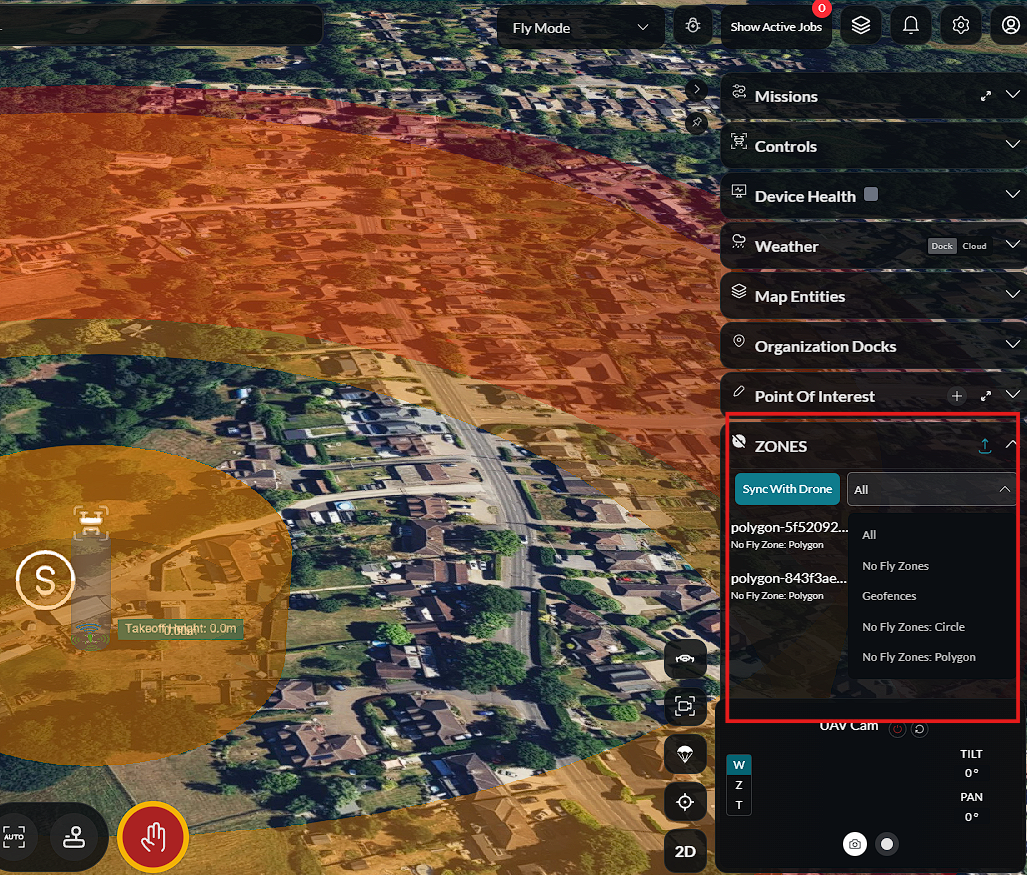Close the zone filter dropdown showing All
Screen dimensions: 1027x875
[x=931, y=489]
